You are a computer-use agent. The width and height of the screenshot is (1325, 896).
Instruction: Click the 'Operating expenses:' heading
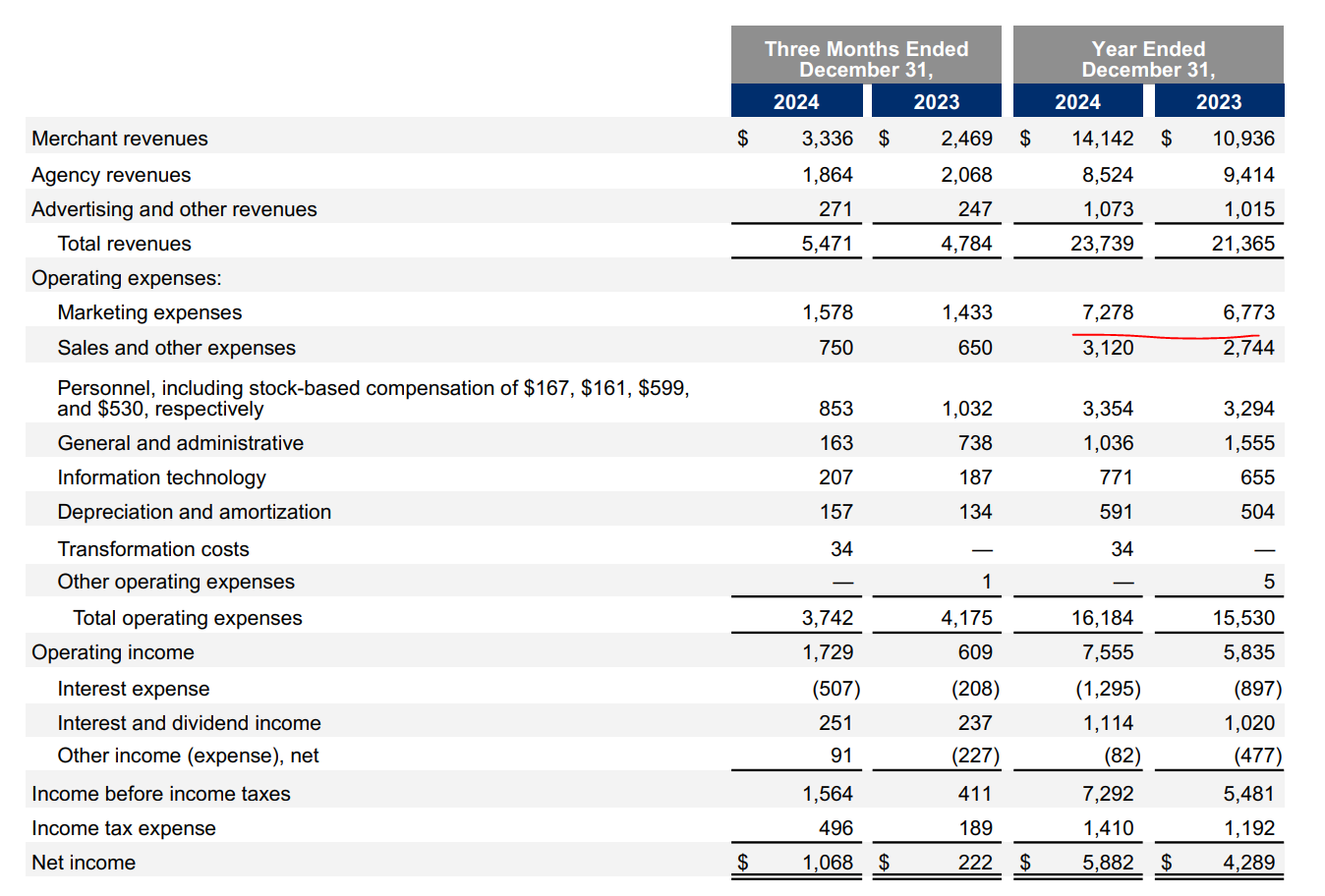127,278
